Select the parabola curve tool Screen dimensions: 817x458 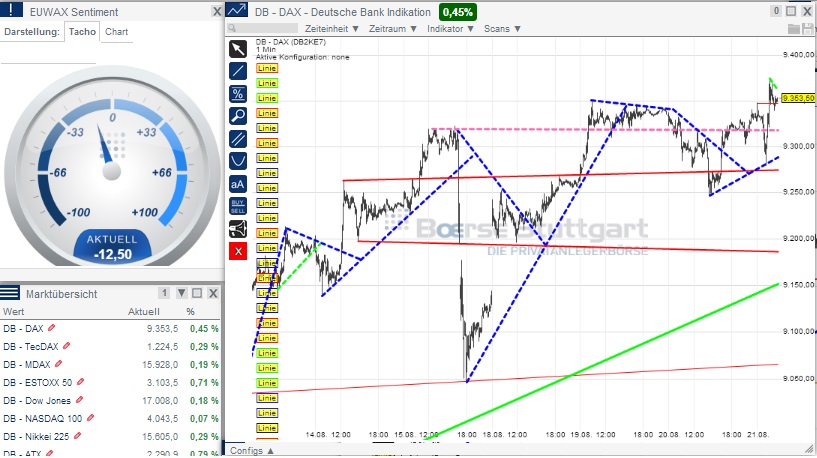point(238,161)
